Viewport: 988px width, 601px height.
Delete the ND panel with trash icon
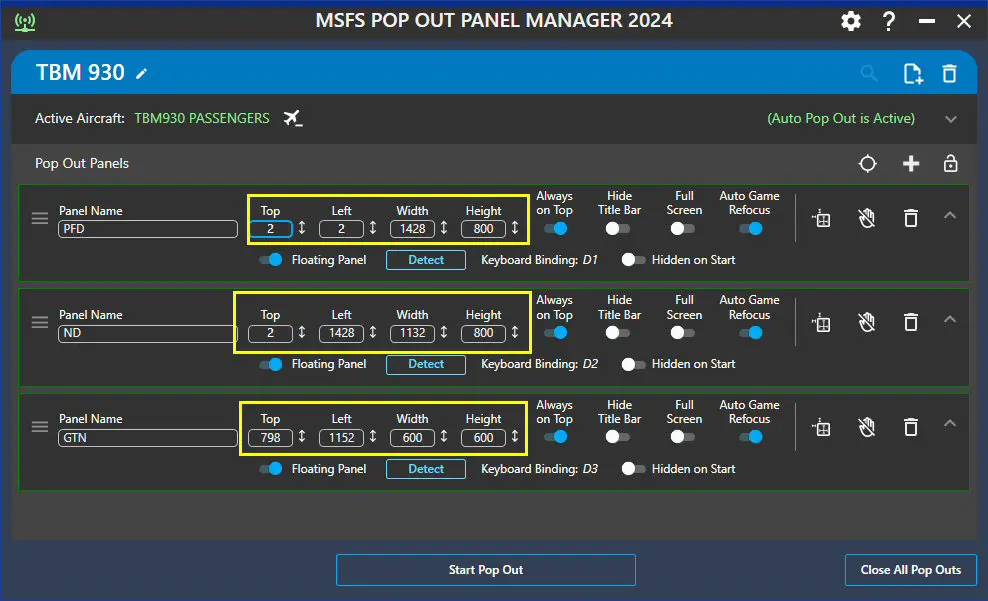click(x=910, y=323)
